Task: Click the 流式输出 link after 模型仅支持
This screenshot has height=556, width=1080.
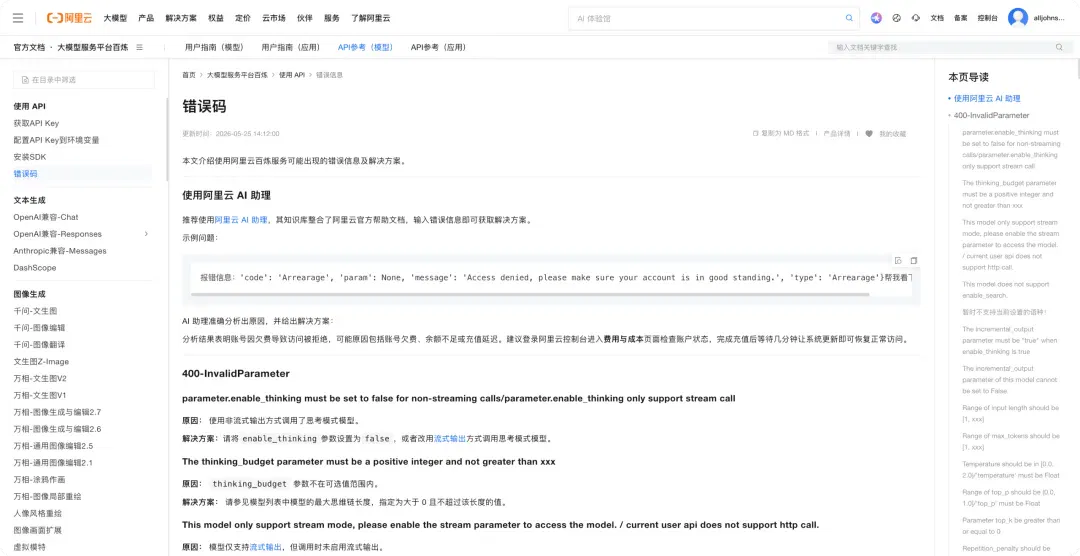Action: tap(265, 547)
